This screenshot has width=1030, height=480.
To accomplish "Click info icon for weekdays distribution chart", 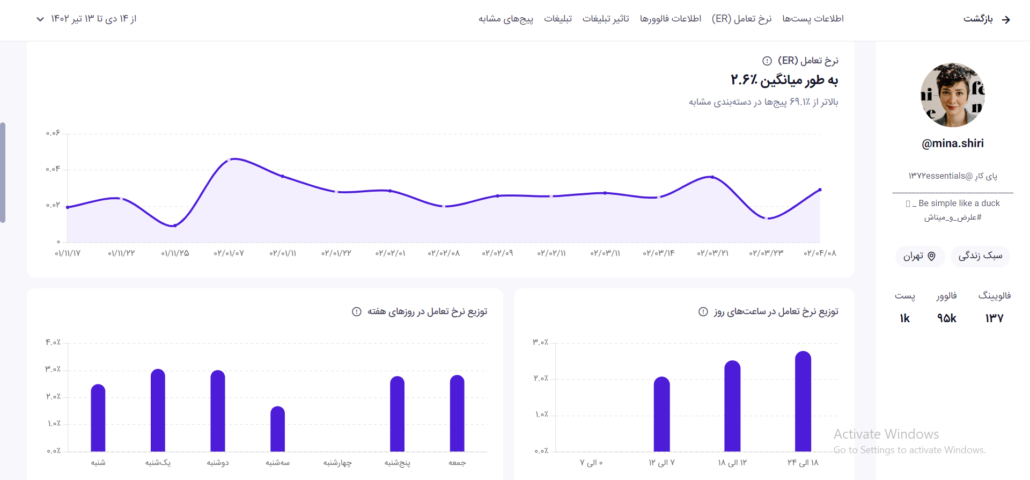I will 357,312.
